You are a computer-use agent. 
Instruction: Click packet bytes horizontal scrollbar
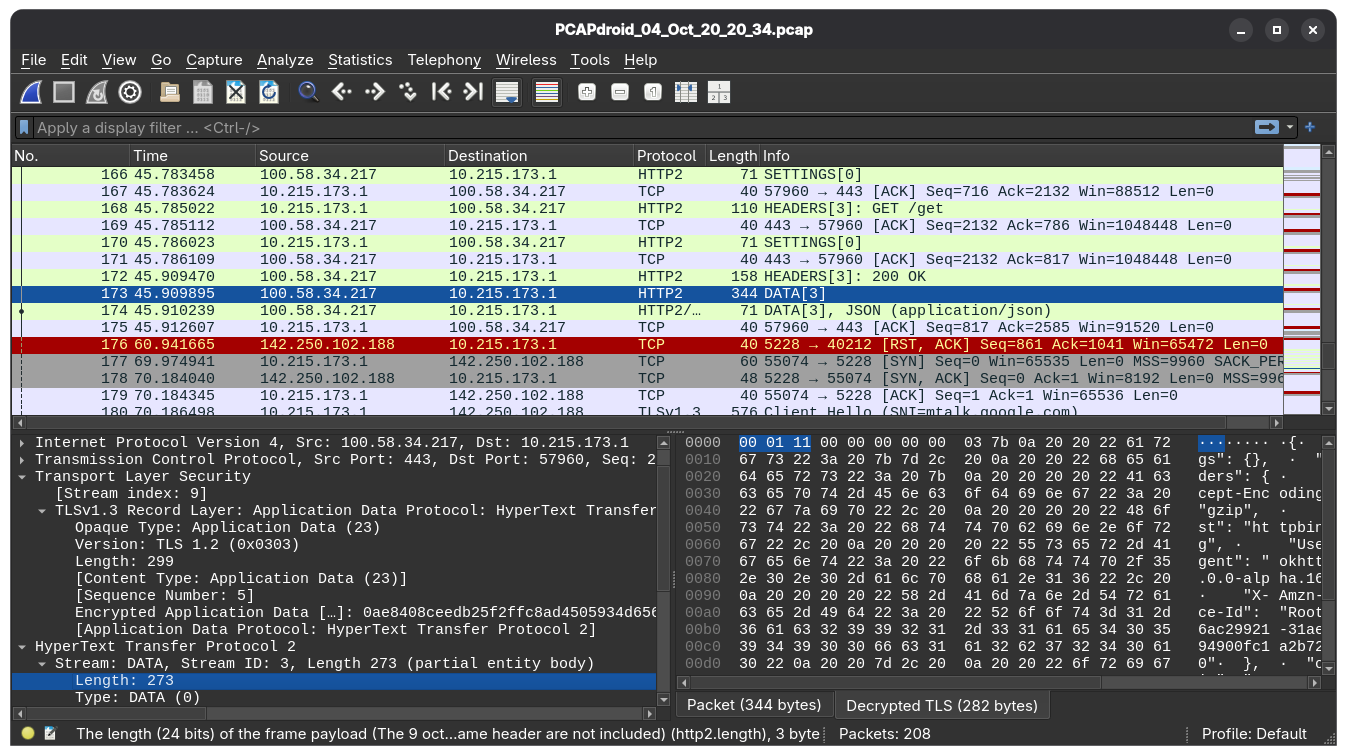(1000, 683)
